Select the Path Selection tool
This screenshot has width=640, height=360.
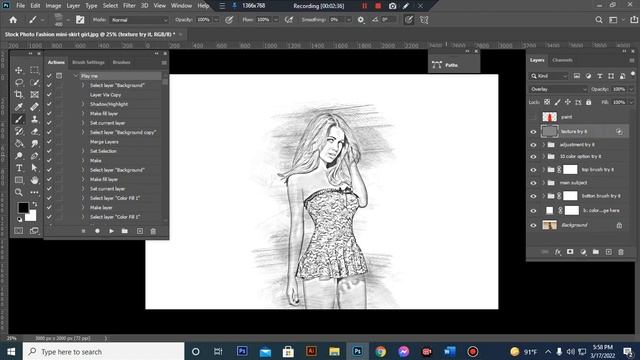pos(34,168)
